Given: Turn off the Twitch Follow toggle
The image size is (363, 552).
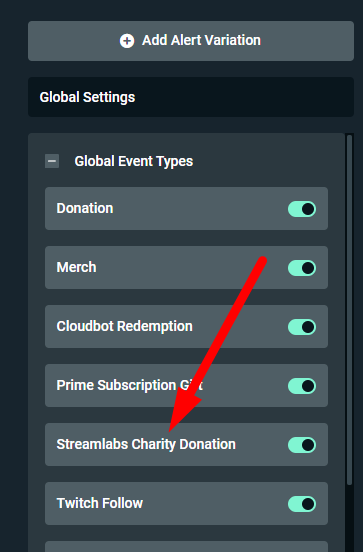Looking at the screenshot, I should pyautogui.click(x=302, y=504).
